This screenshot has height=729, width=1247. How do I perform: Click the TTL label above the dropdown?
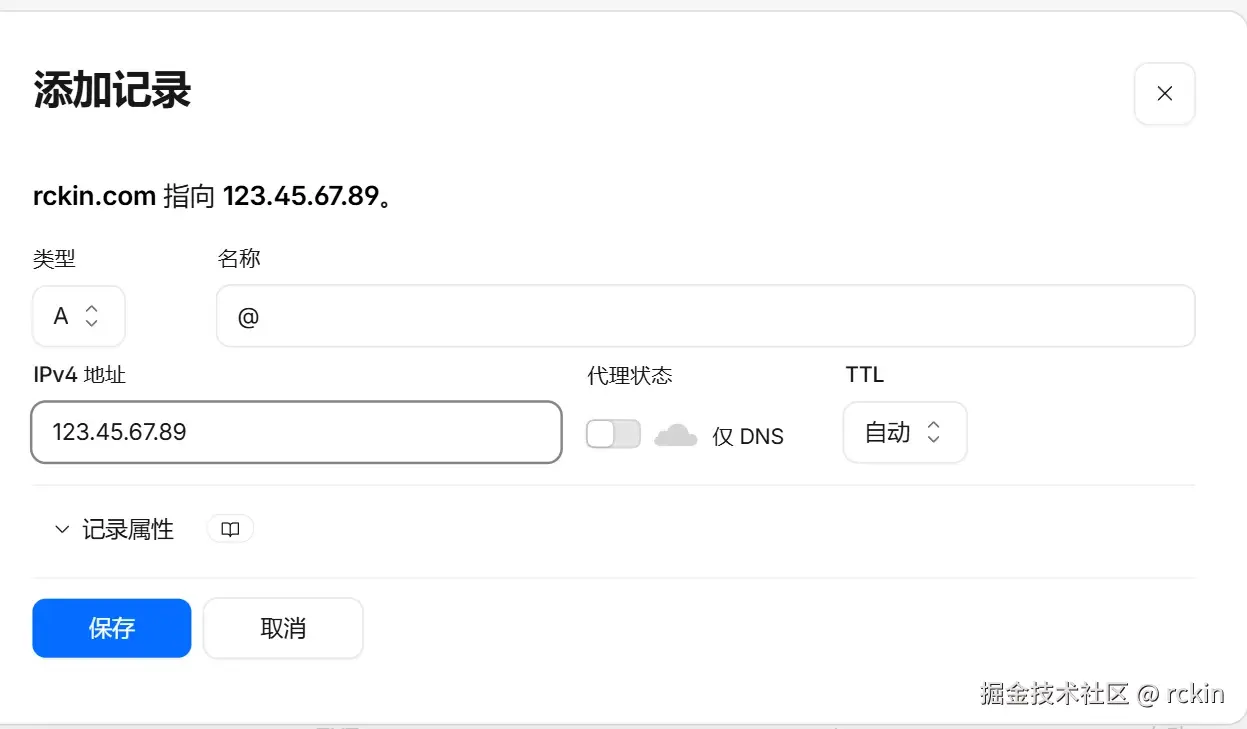[x=865, y=375]
